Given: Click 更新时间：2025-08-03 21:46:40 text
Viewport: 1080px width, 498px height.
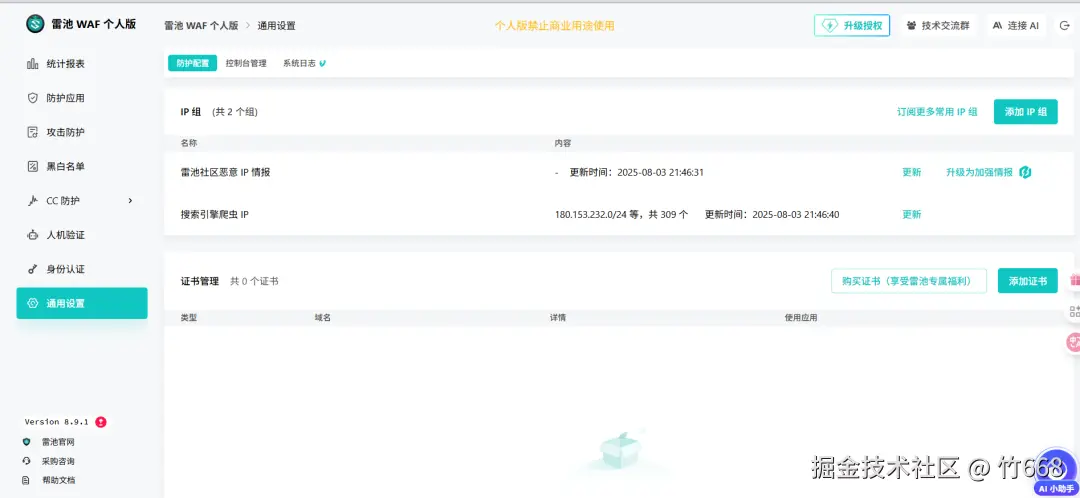Looking at the screenshot, I should (x=772, y=214).
